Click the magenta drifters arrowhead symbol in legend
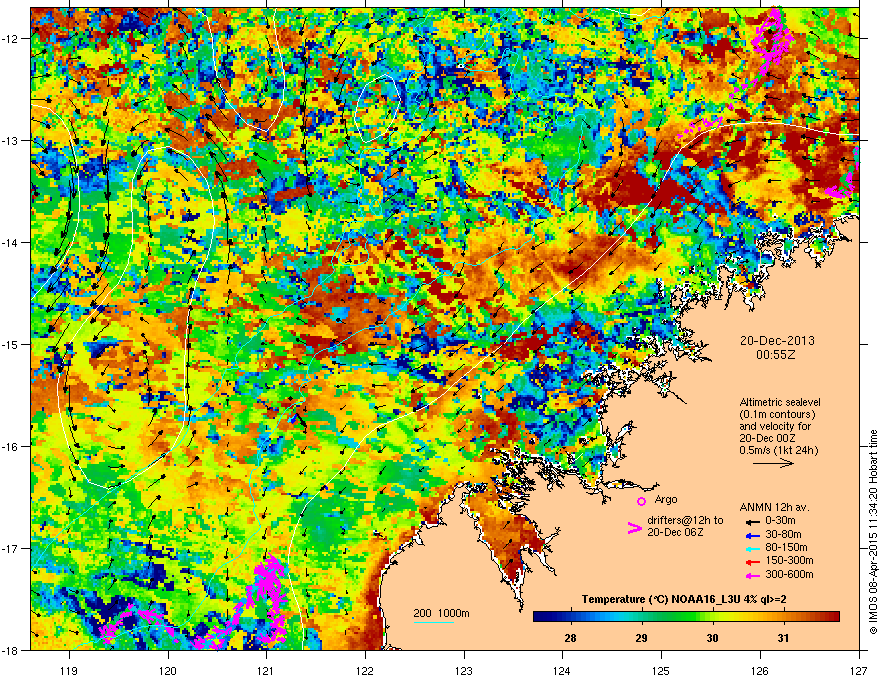 pyautogui.click(x=634, y=527)
